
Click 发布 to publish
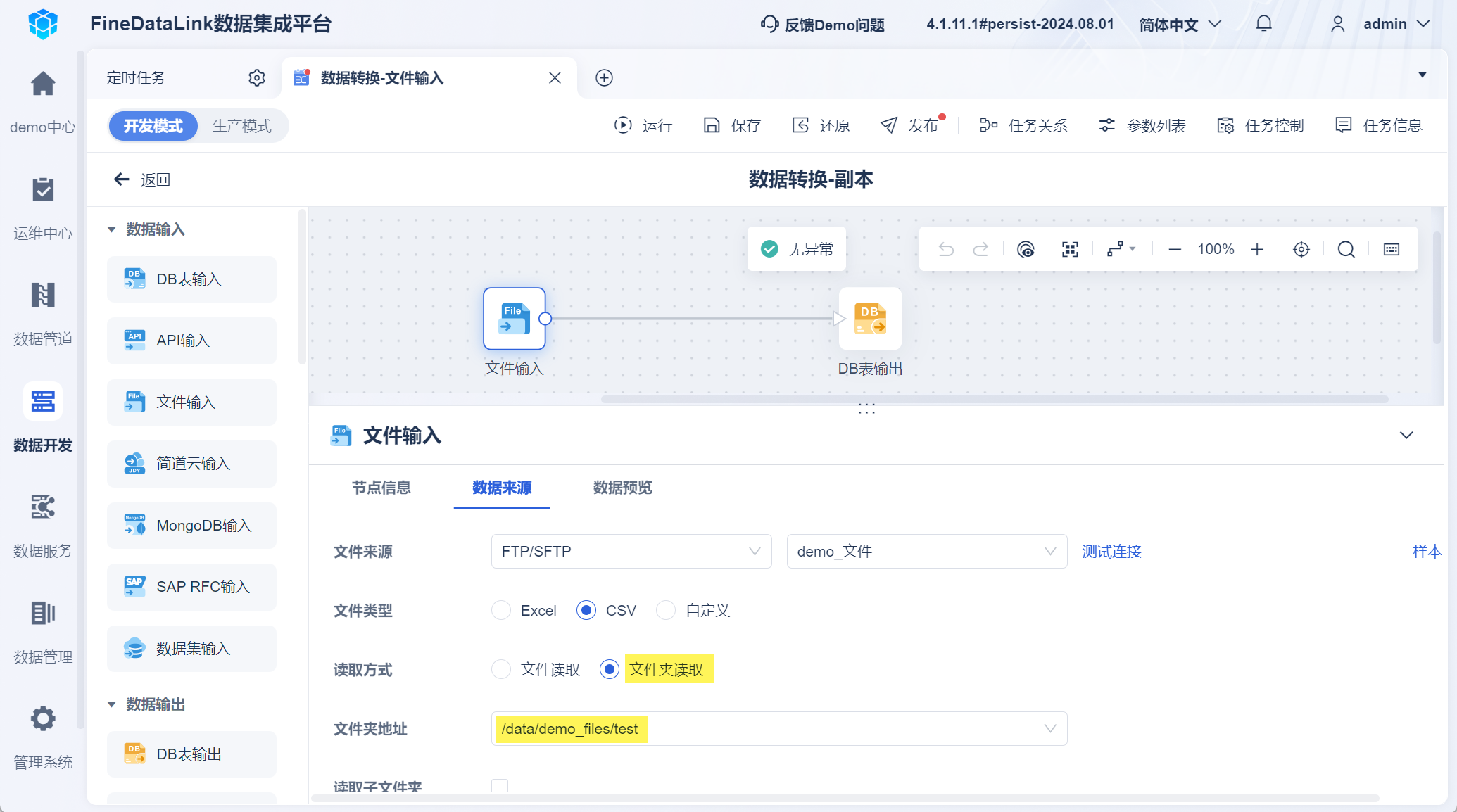pyautogui.click(x=909, y=125)
